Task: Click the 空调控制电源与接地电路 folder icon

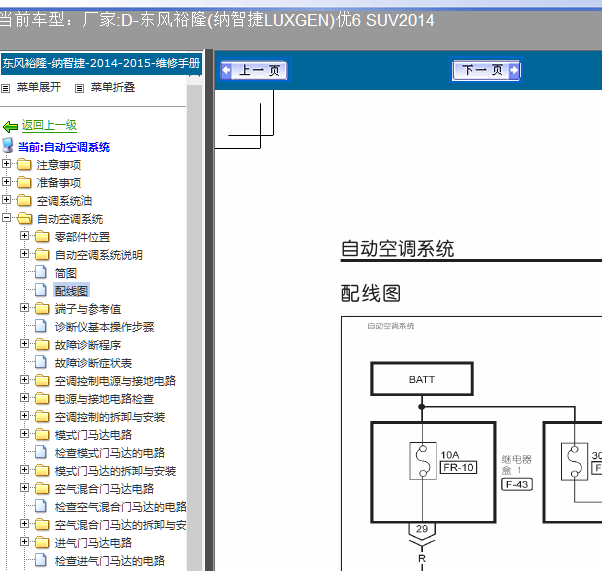Action: 42,380
